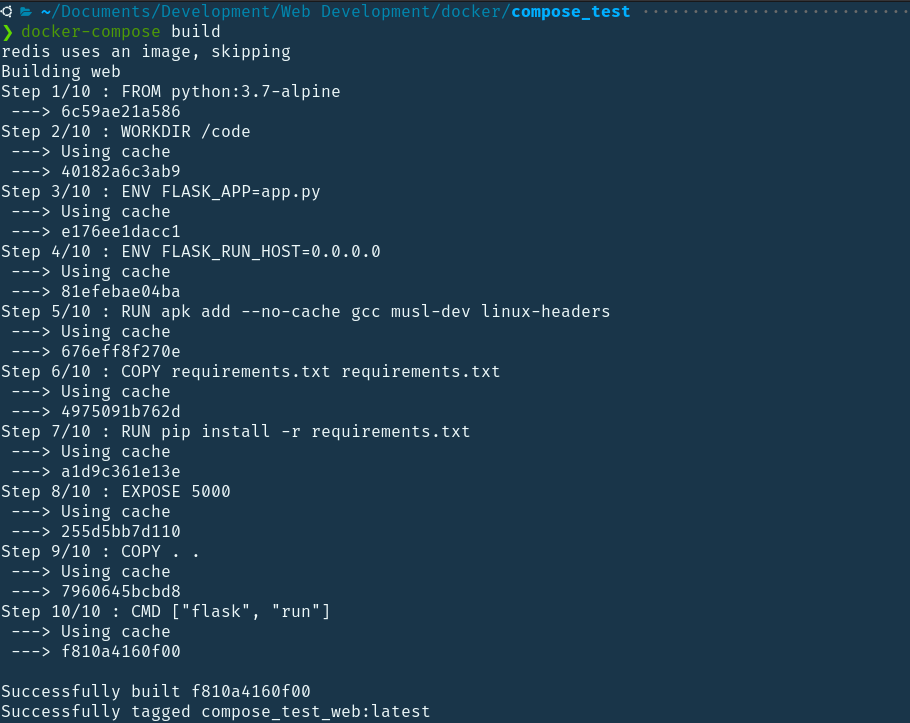This screenshot has width=910, height=723.
Task: Click the 'Building web' output line
Action: (x=61, y=71)
